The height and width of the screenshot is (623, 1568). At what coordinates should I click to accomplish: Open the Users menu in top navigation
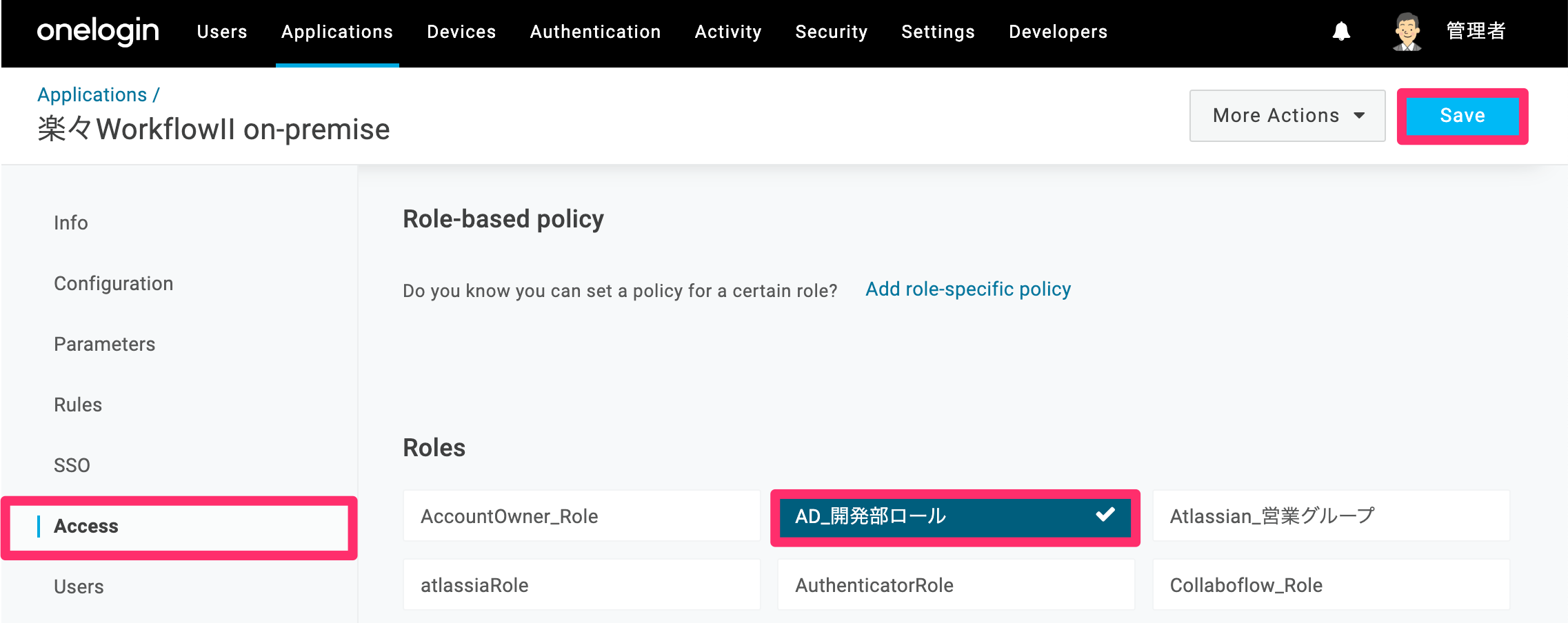tap(222, 32)
